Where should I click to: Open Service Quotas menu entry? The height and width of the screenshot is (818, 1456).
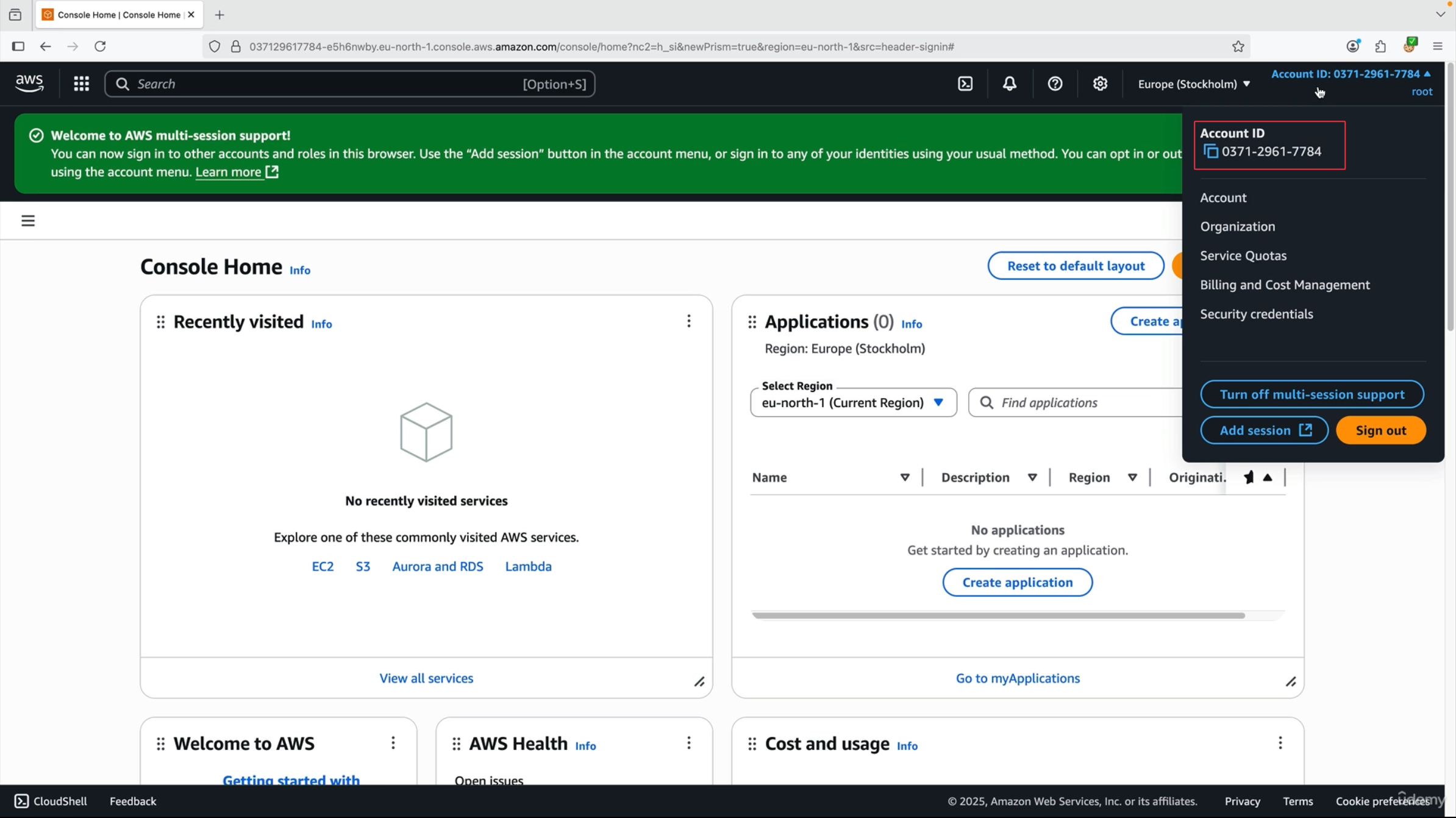[1243, 255]
